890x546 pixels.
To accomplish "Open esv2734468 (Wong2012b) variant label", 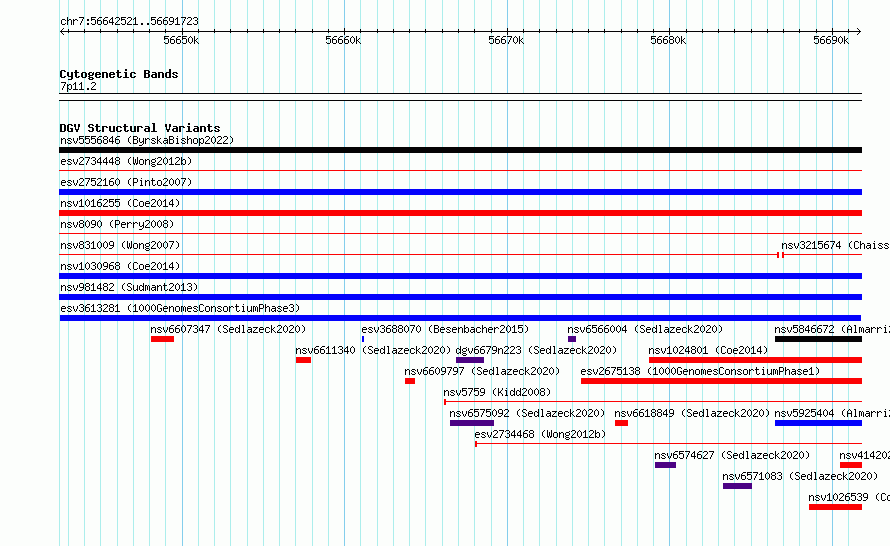I will pos(540,434).
